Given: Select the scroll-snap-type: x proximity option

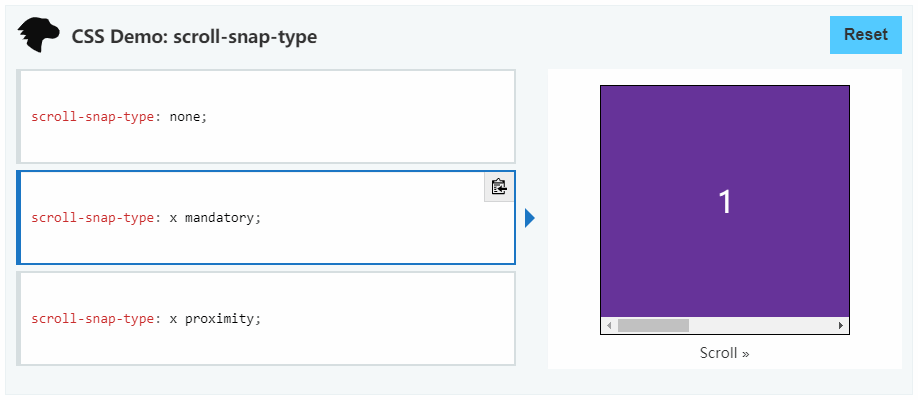Looking at the screenshot, I should tap(266, 319).
